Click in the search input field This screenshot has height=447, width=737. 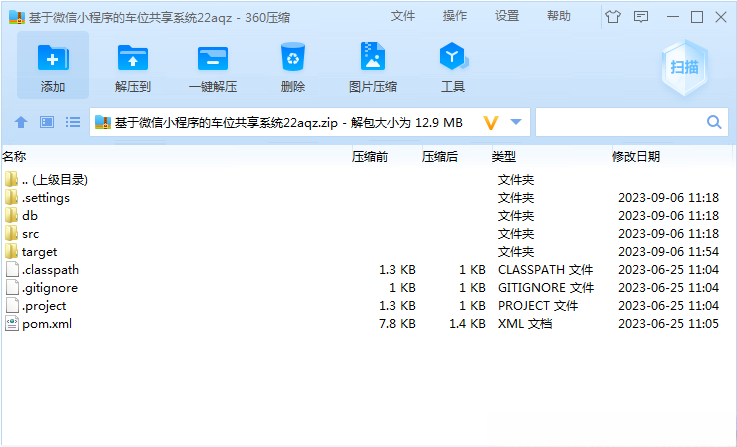click(x=620, y=122)
